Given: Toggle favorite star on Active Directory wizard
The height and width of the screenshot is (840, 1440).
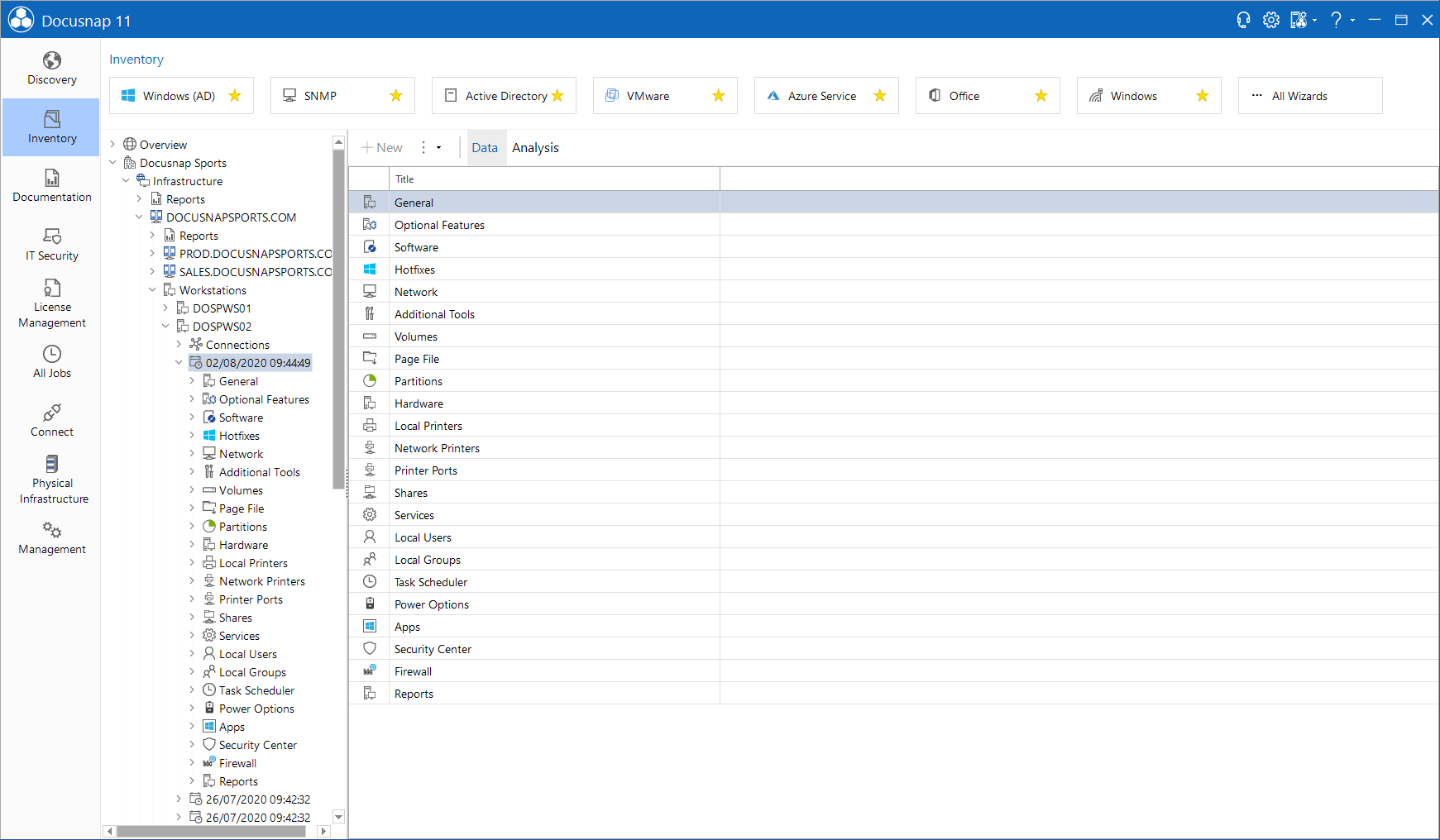Looking at the screenshot, I should click(557, 96).
